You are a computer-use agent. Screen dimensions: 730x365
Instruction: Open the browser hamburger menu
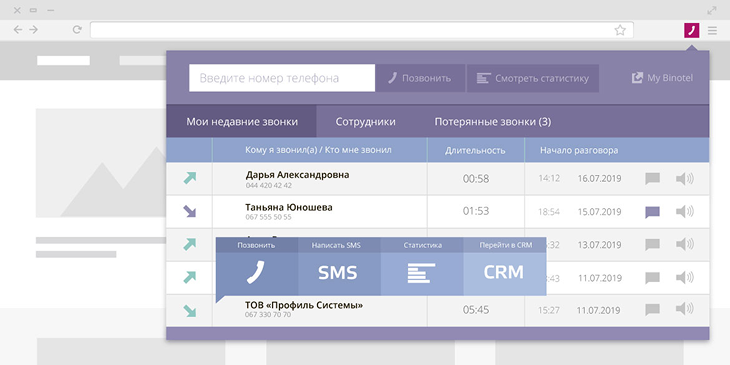(x=712, y=31)
